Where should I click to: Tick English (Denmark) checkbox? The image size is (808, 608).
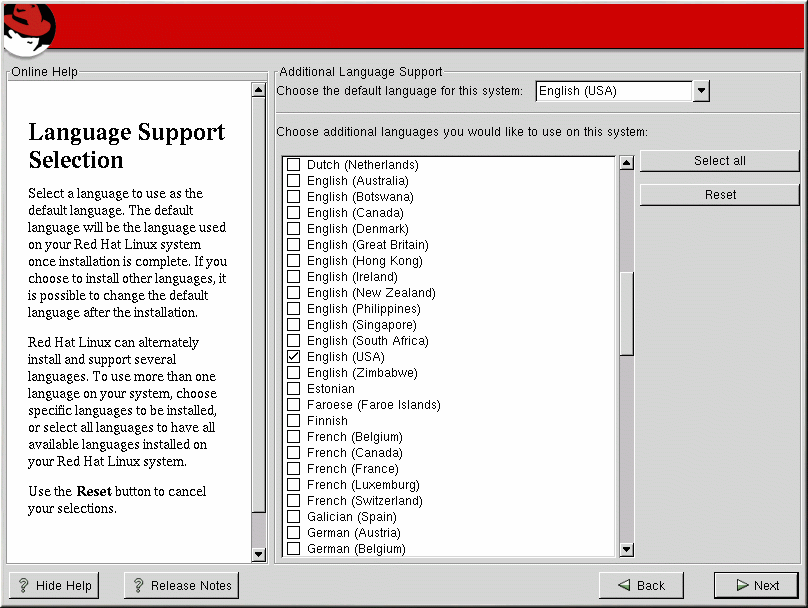pos(293,228)
